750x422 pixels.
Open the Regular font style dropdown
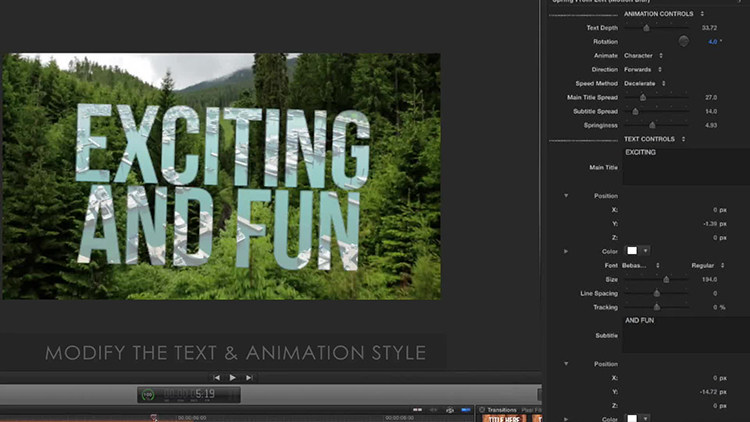pyautogui.click(x=708, y=265)
